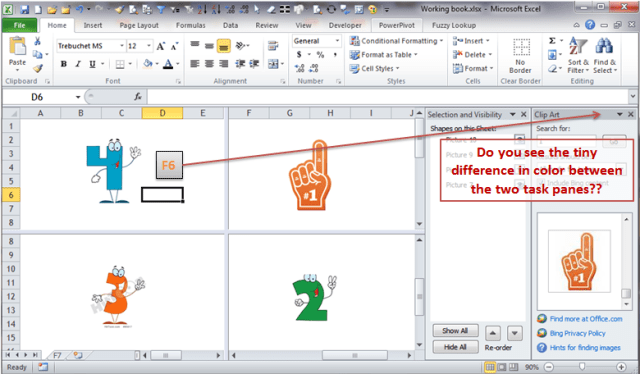Screen dimensions: 640x374
Task: Open Excel Help question mark icon
Action: (589, 25)
